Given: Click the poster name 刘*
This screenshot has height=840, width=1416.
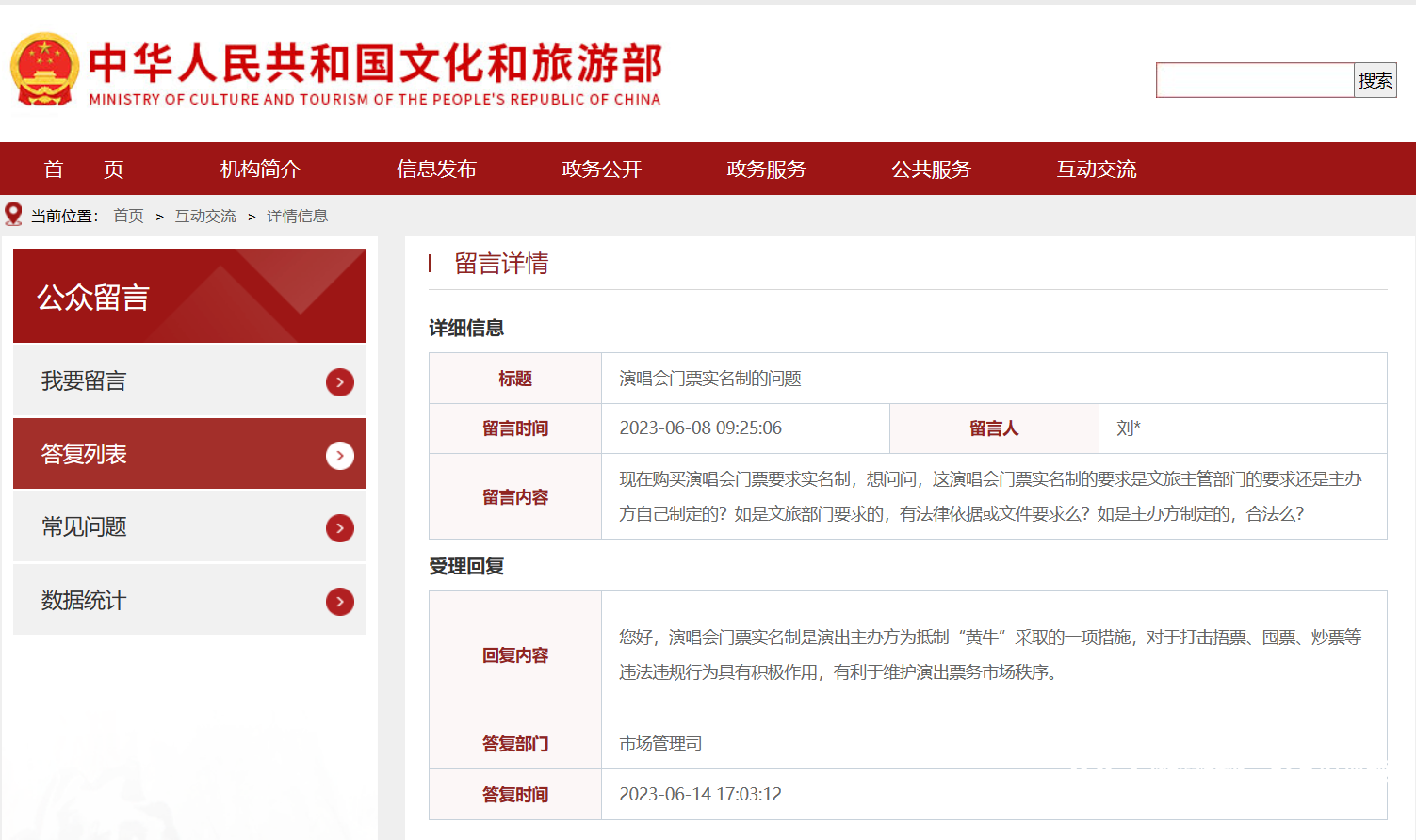Looking at the screenshot, I should [x=1129, y=428].
